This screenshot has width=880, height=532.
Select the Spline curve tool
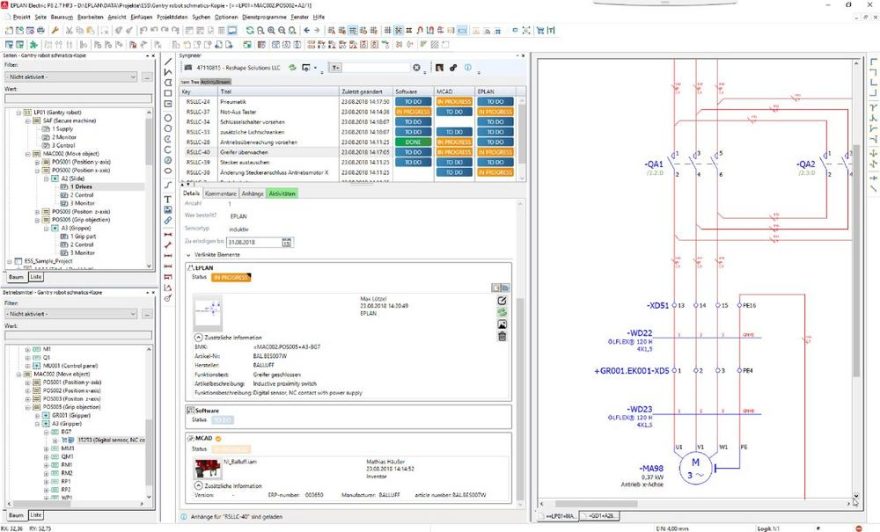(168, 185)
